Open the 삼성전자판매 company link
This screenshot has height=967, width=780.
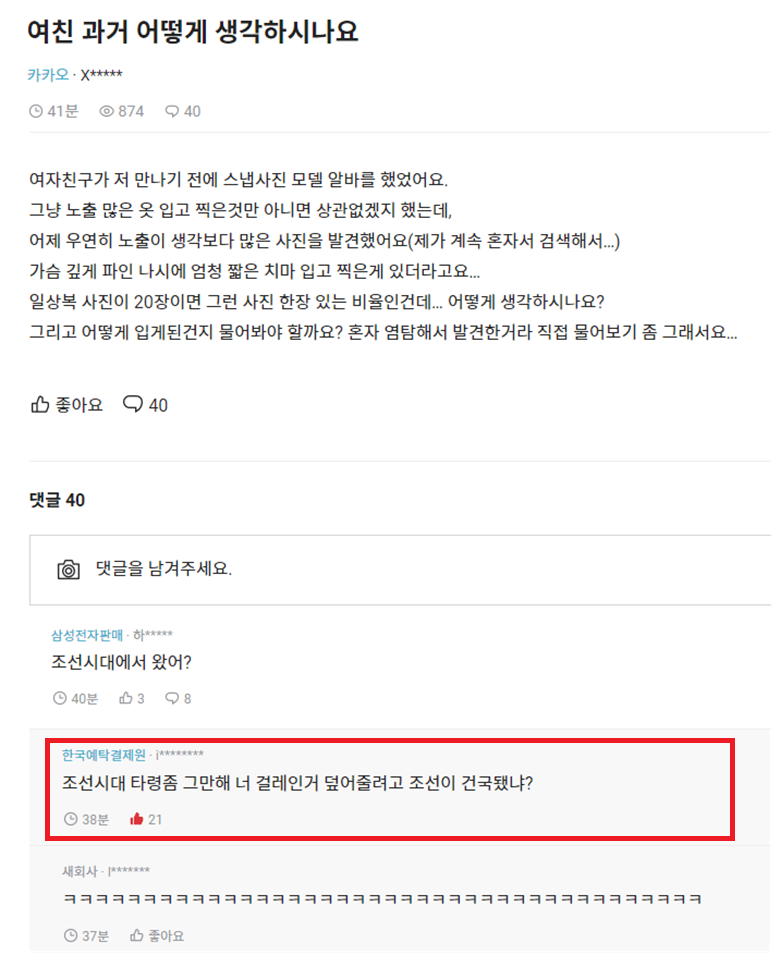87,635
